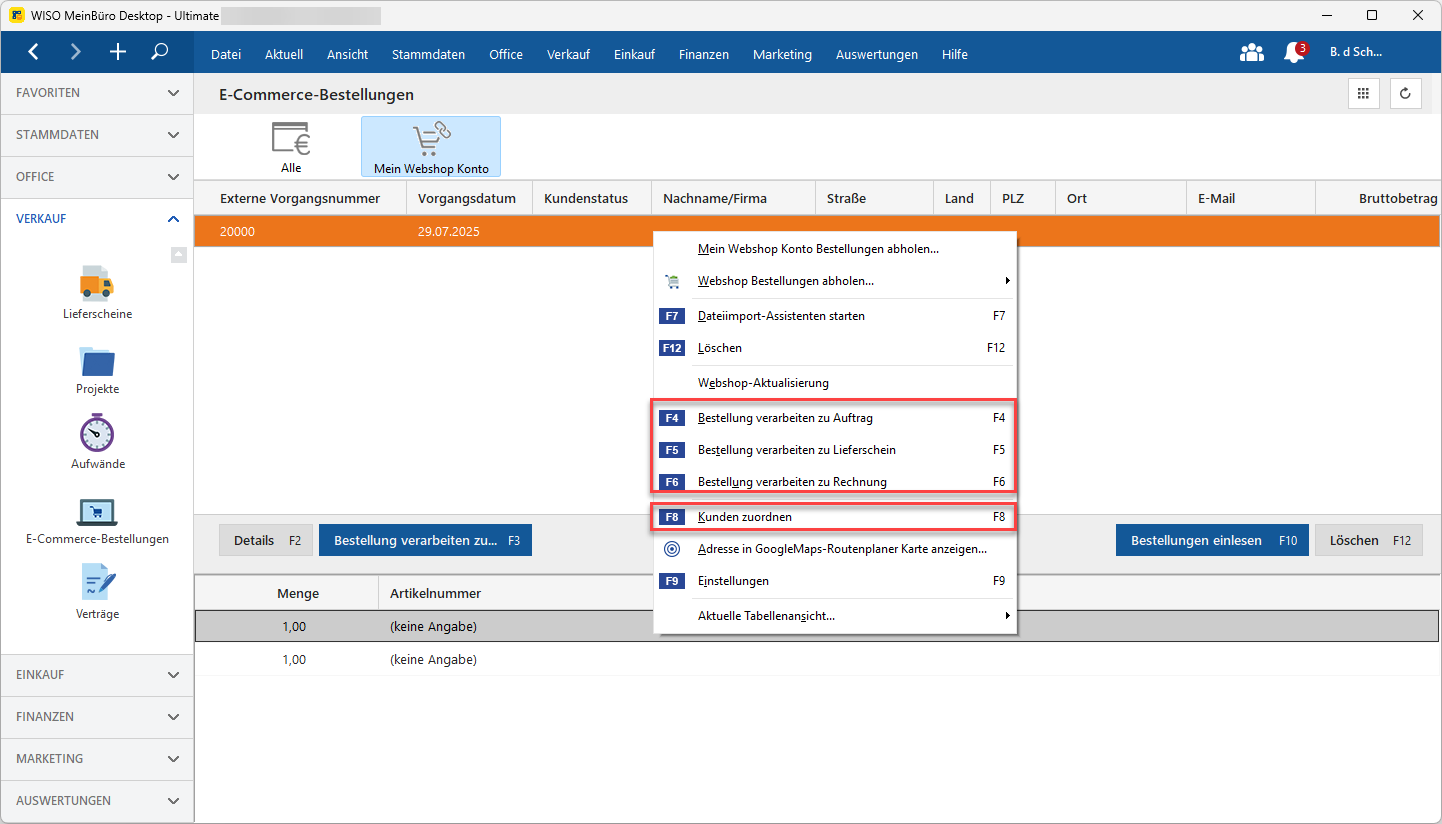Click the F9 badge for Einstellungen
Image resolution: width=1442 pixels, height=824 pixels.
(x=672, y=581)
